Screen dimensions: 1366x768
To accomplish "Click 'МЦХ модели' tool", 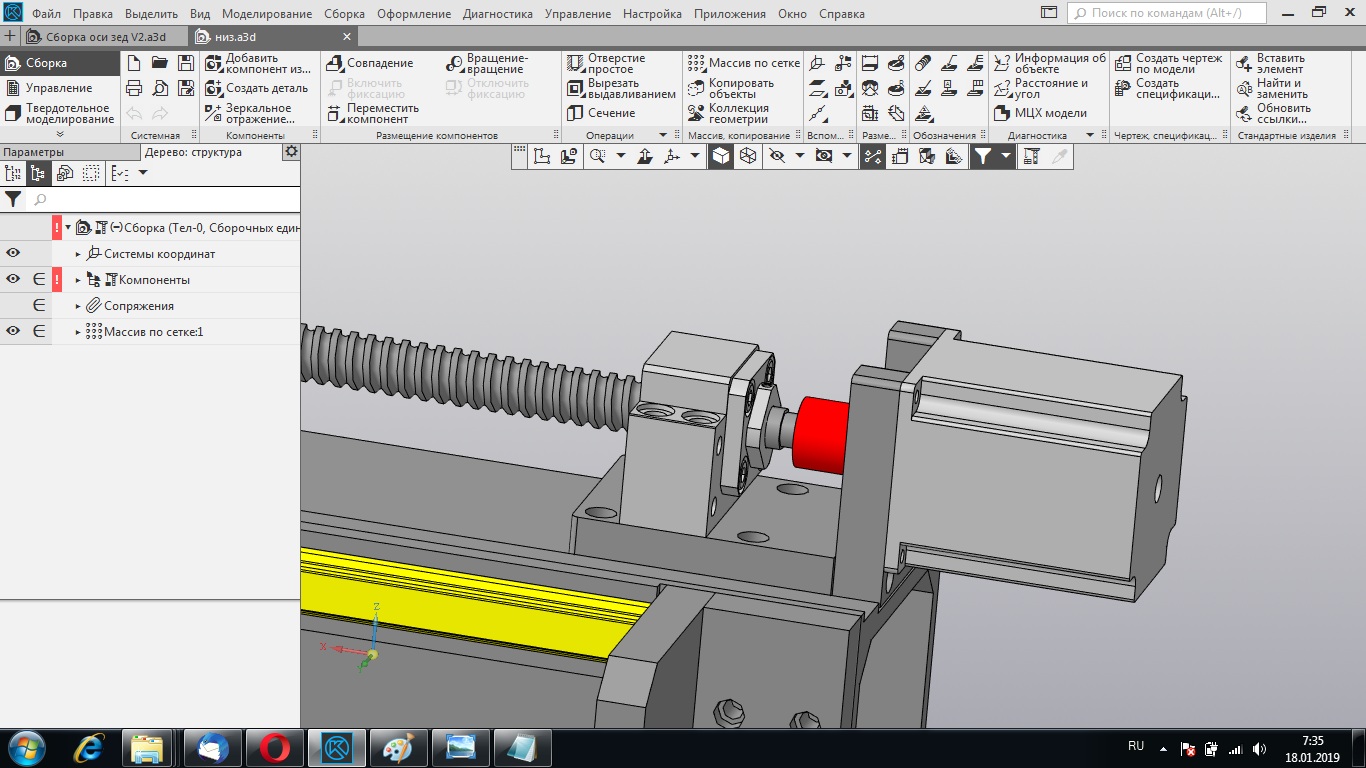I will (x=1040, y=113).
